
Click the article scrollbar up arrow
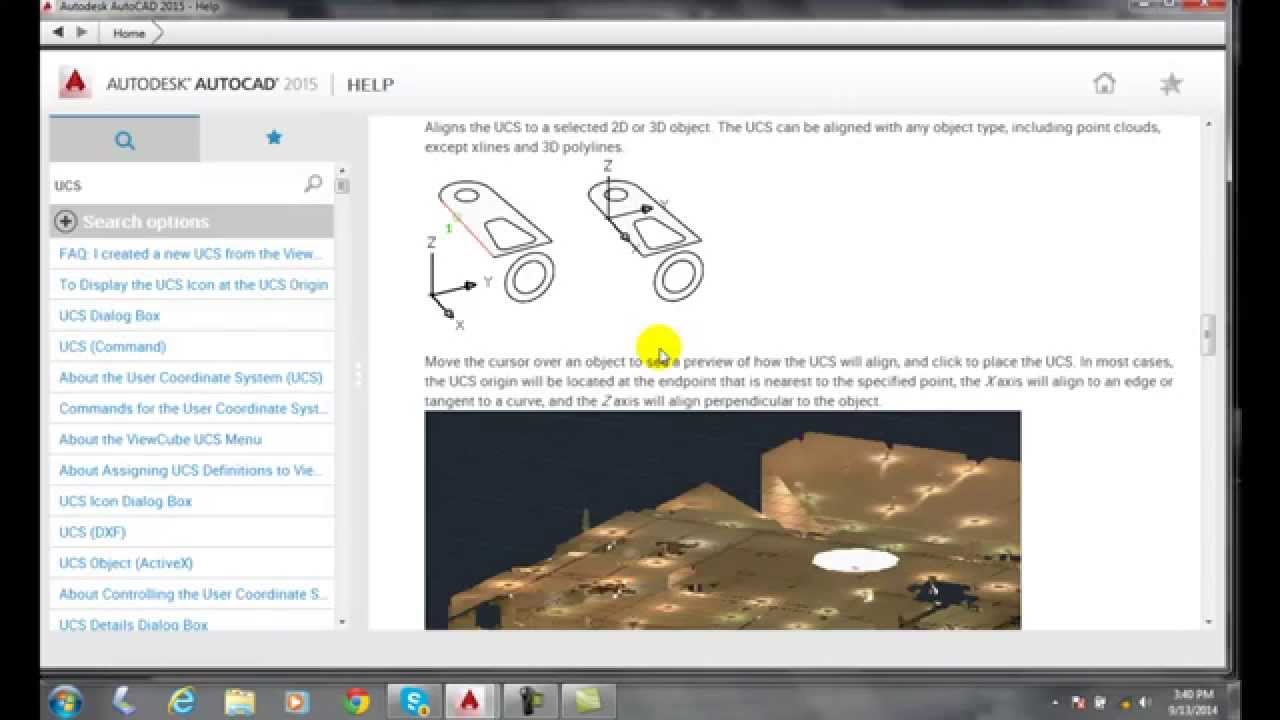[x=1208, y=124]
